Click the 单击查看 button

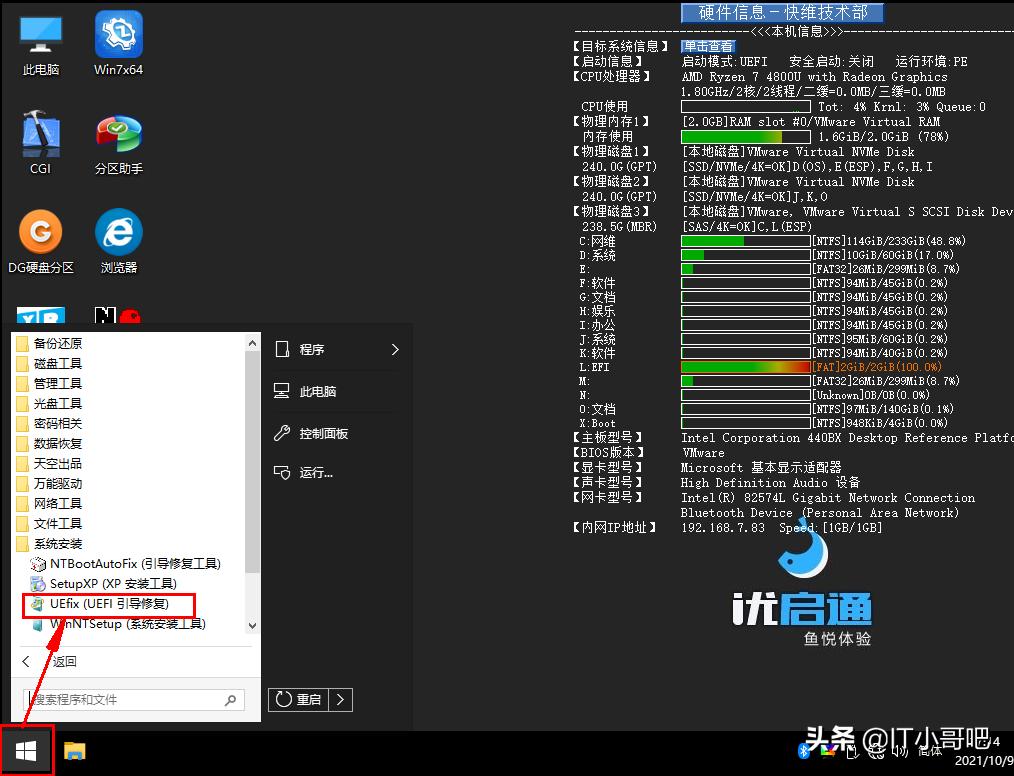tap(707, 45)
